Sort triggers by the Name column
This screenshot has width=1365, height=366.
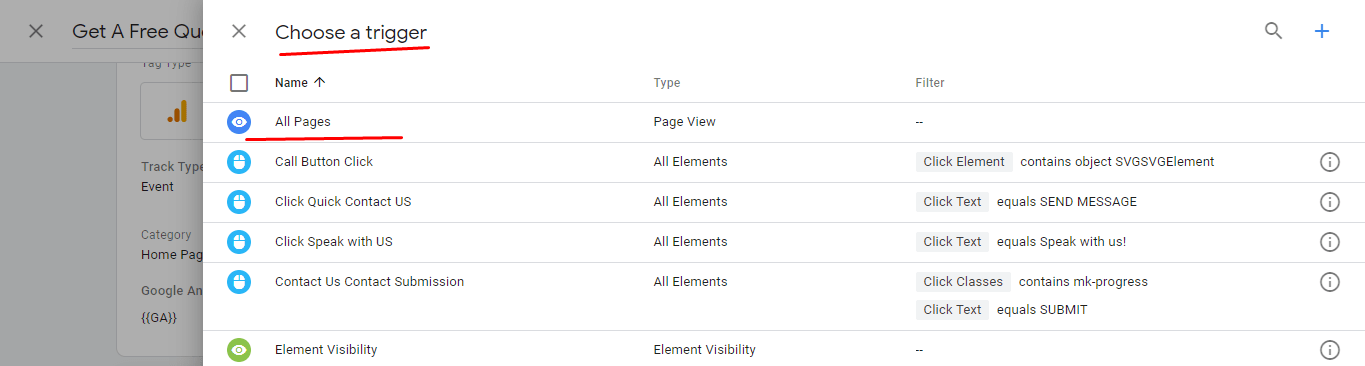[x=301, y=83]
